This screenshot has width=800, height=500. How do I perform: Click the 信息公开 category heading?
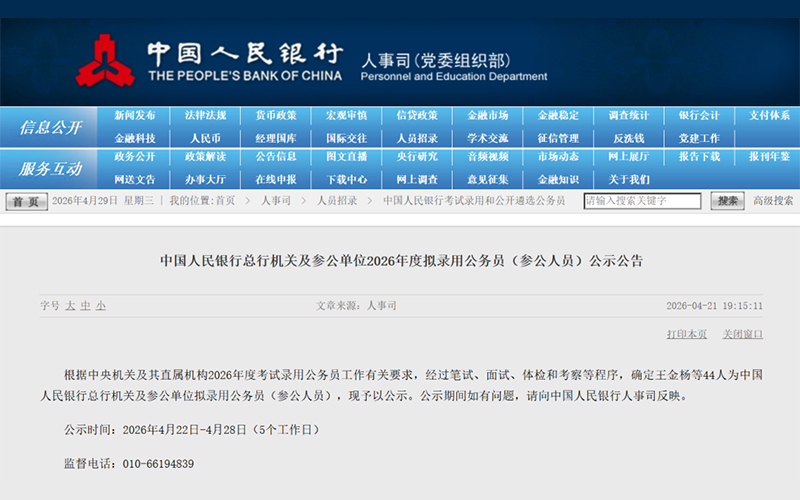(50, 128)
